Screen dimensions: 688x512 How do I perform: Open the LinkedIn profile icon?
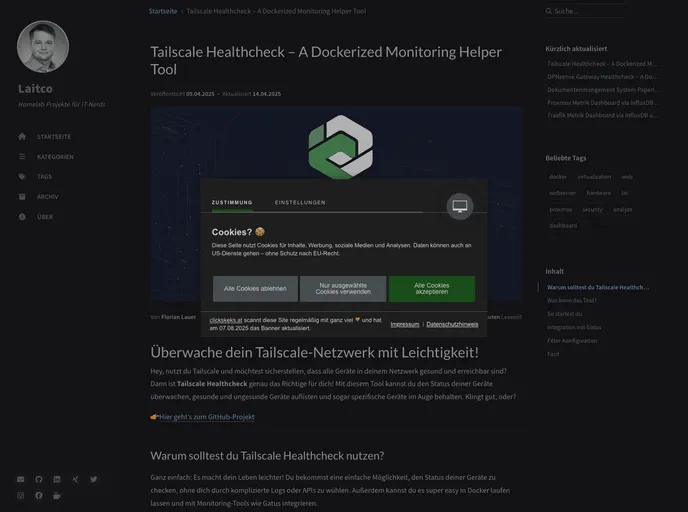coord(57,479)
